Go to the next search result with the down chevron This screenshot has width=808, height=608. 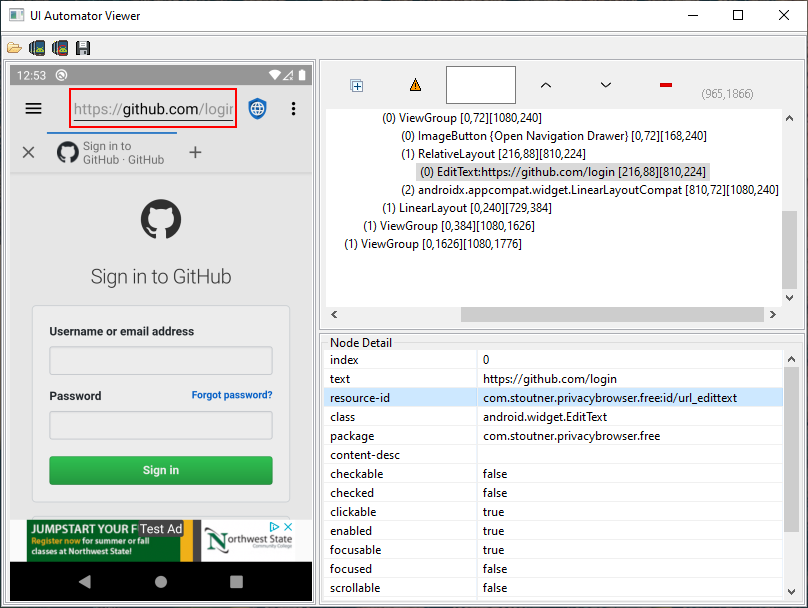coord(606,85)
